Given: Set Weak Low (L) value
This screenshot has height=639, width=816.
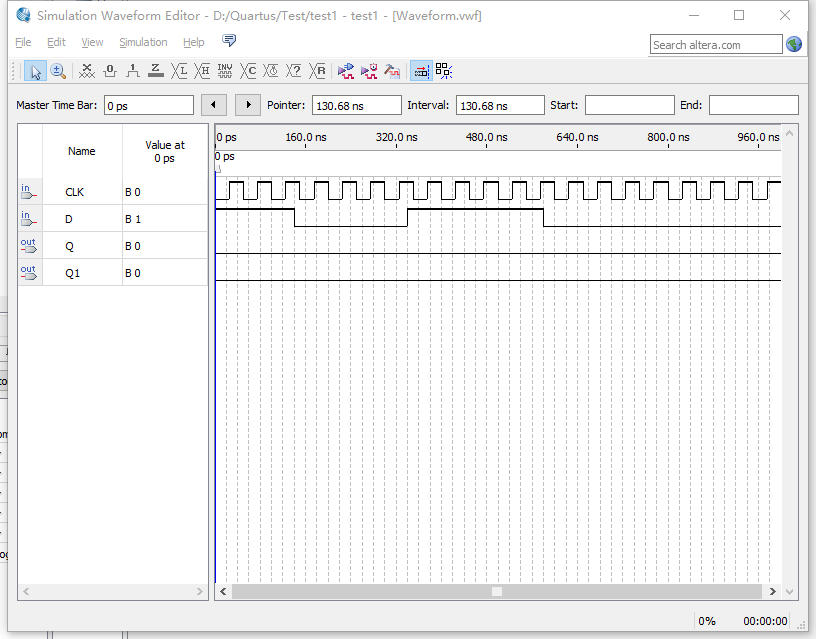Looking at the screenshot, I should pyautogui.click(x=179, y=71).
